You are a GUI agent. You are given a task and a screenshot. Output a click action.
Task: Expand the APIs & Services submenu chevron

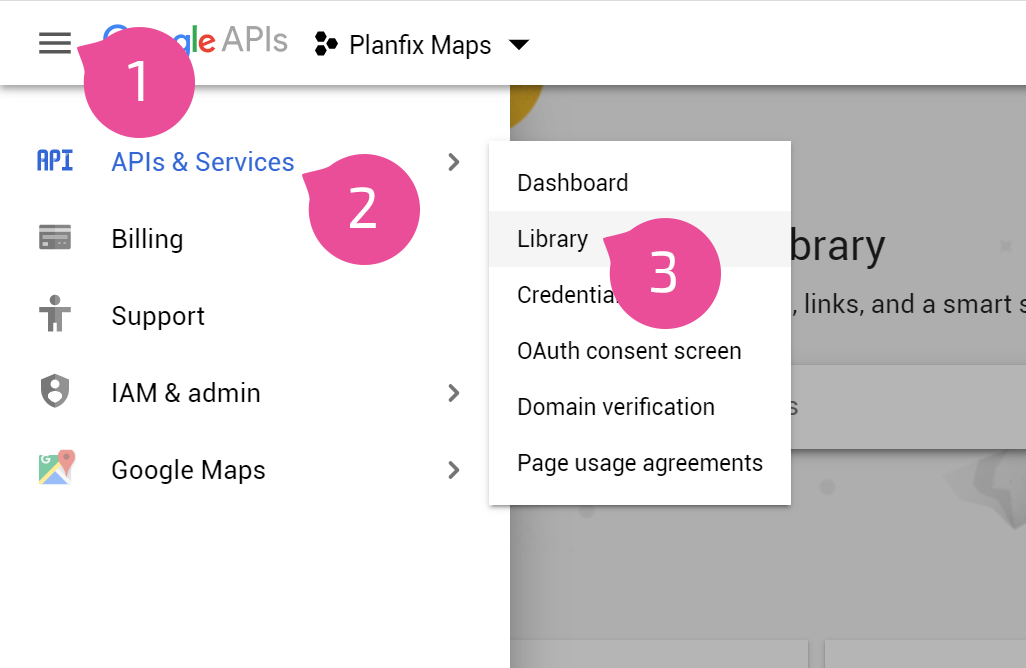[453, 162]
